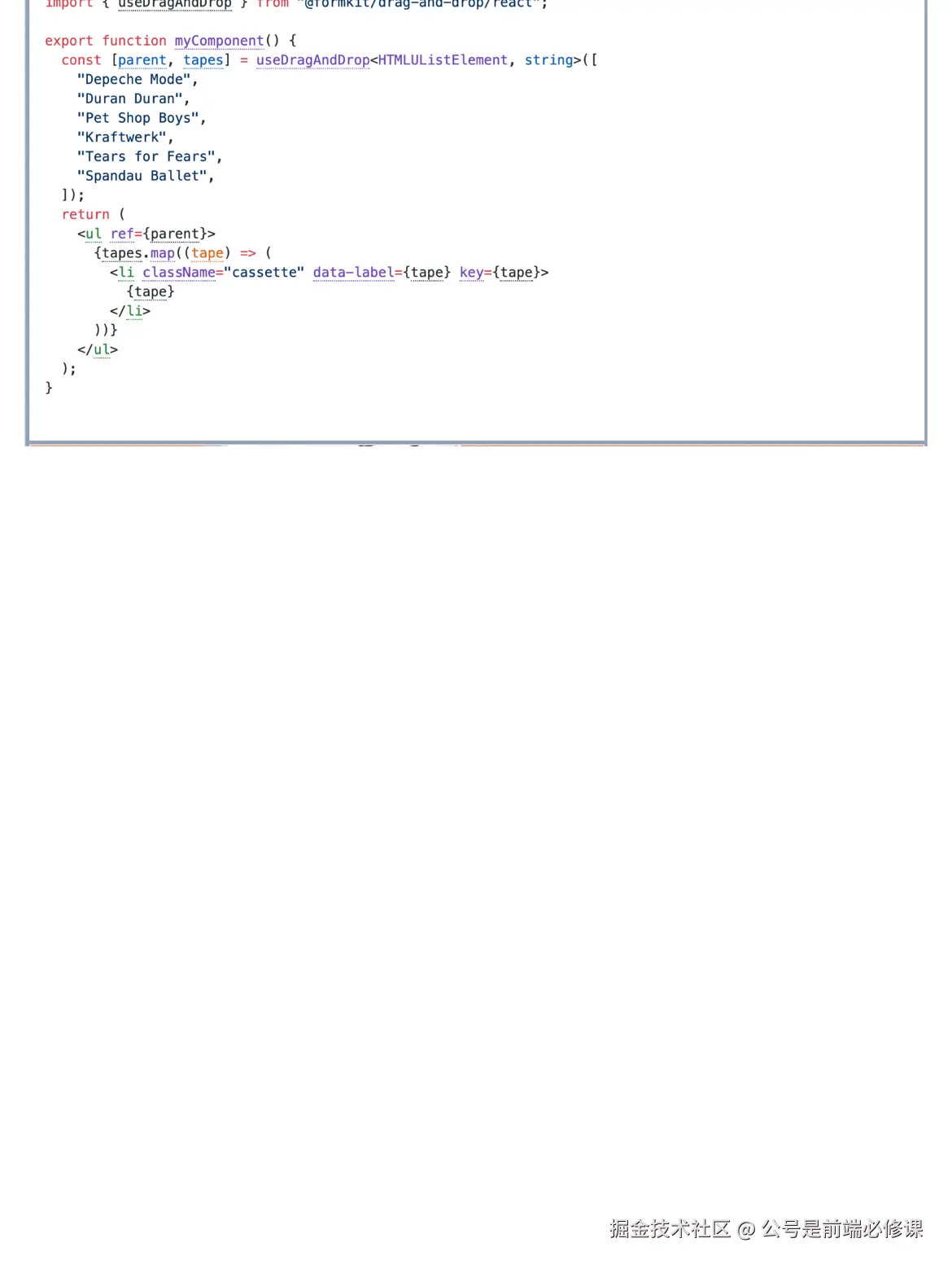Click the const keyword
952x1269 pixels.
81,60
